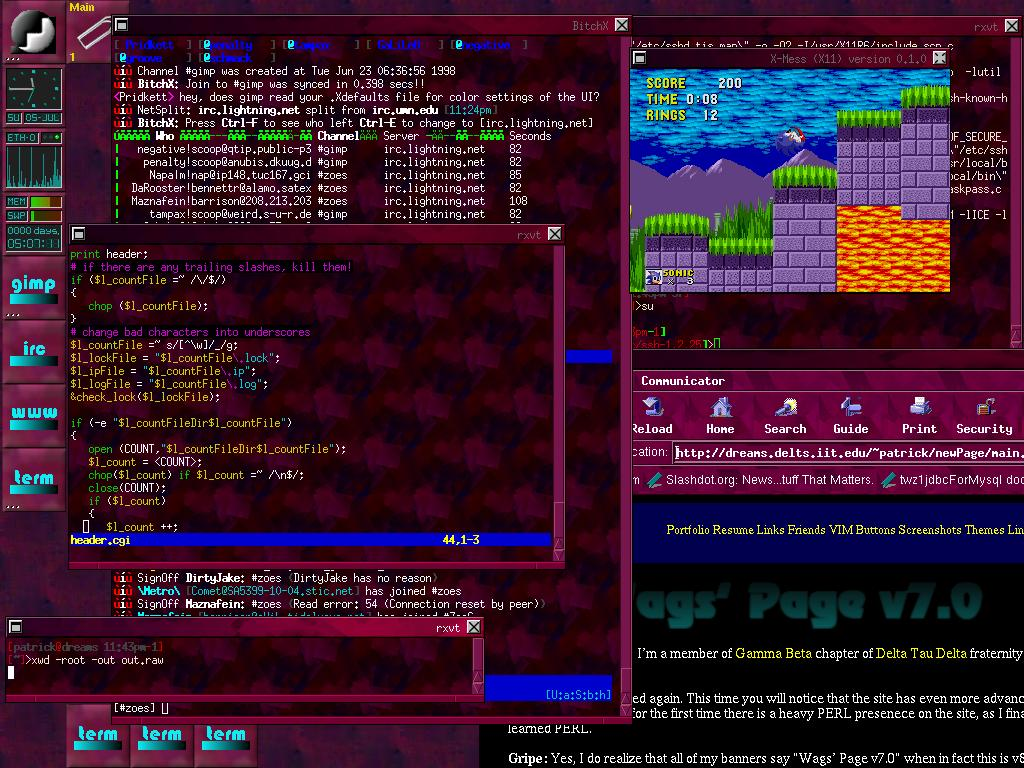The width and height of the screenshot is (1024, 768).
Task: Click the Resume link
Action: (x=733, y=530)
